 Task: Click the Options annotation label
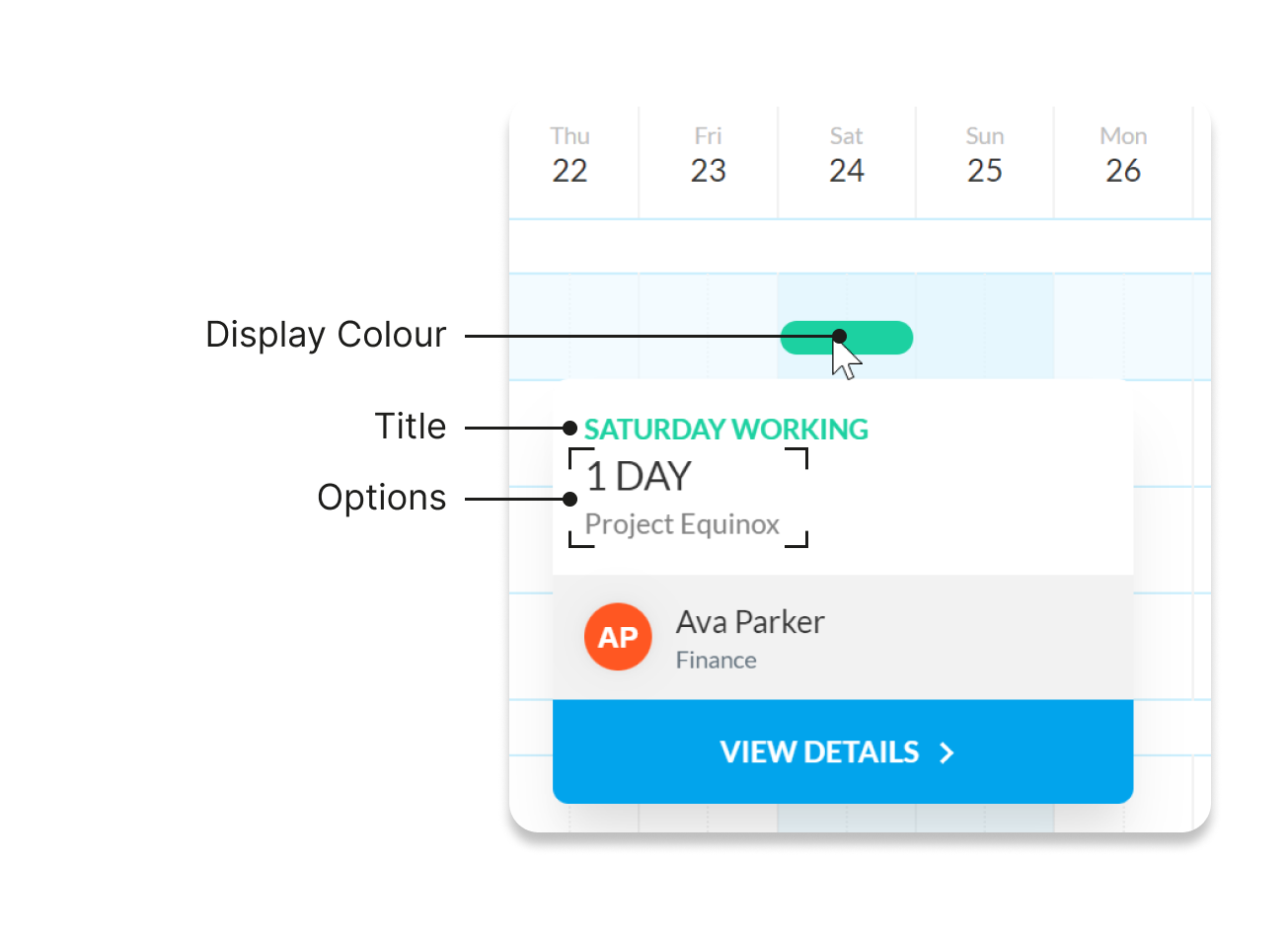pos(382,498)
